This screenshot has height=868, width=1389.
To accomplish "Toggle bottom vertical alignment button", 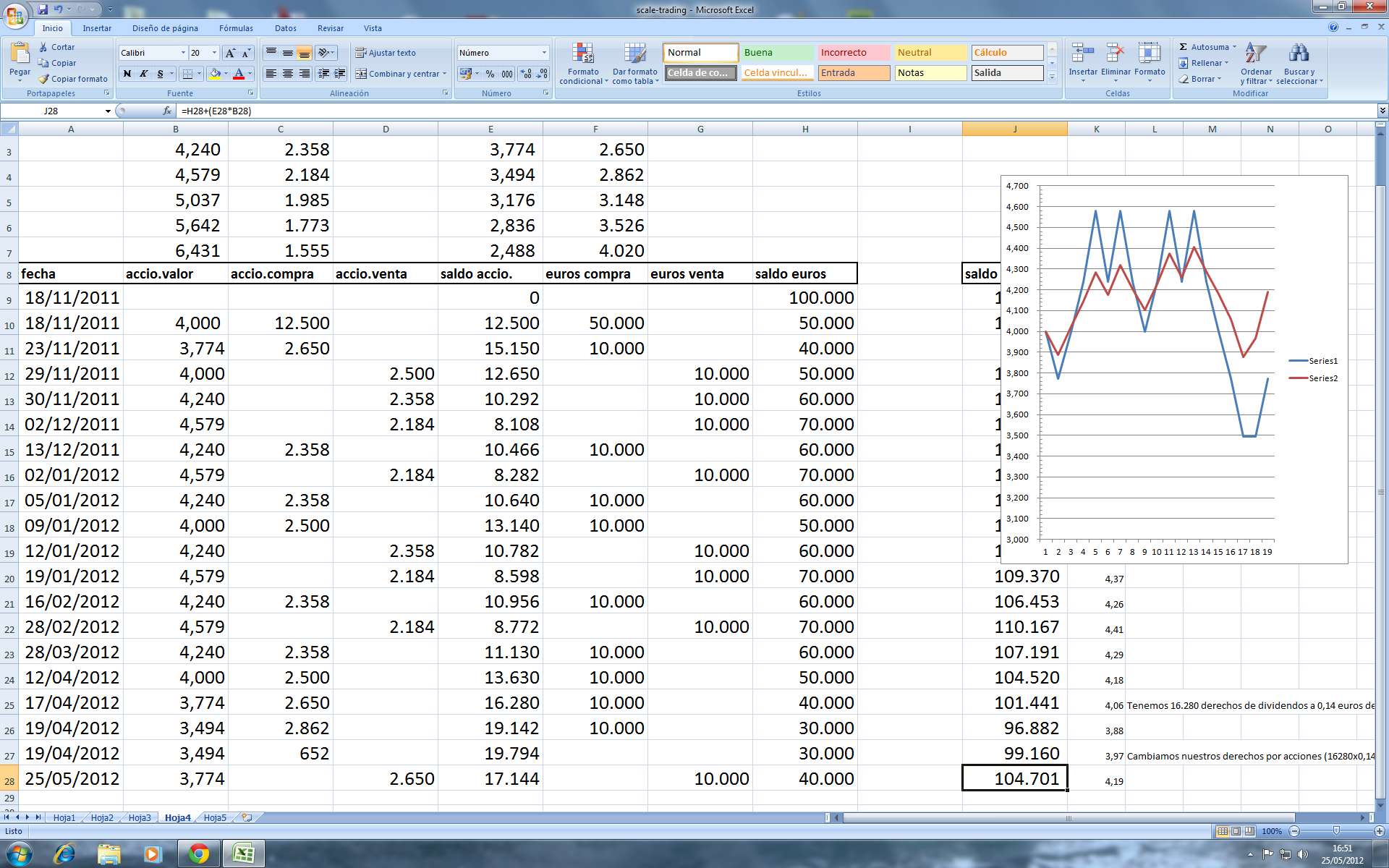I will tap(304, 53).
